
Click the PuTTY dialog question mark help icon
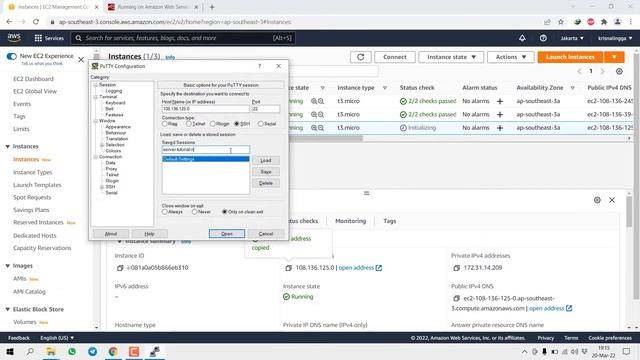pyautogui.click(x=260, y=66)
